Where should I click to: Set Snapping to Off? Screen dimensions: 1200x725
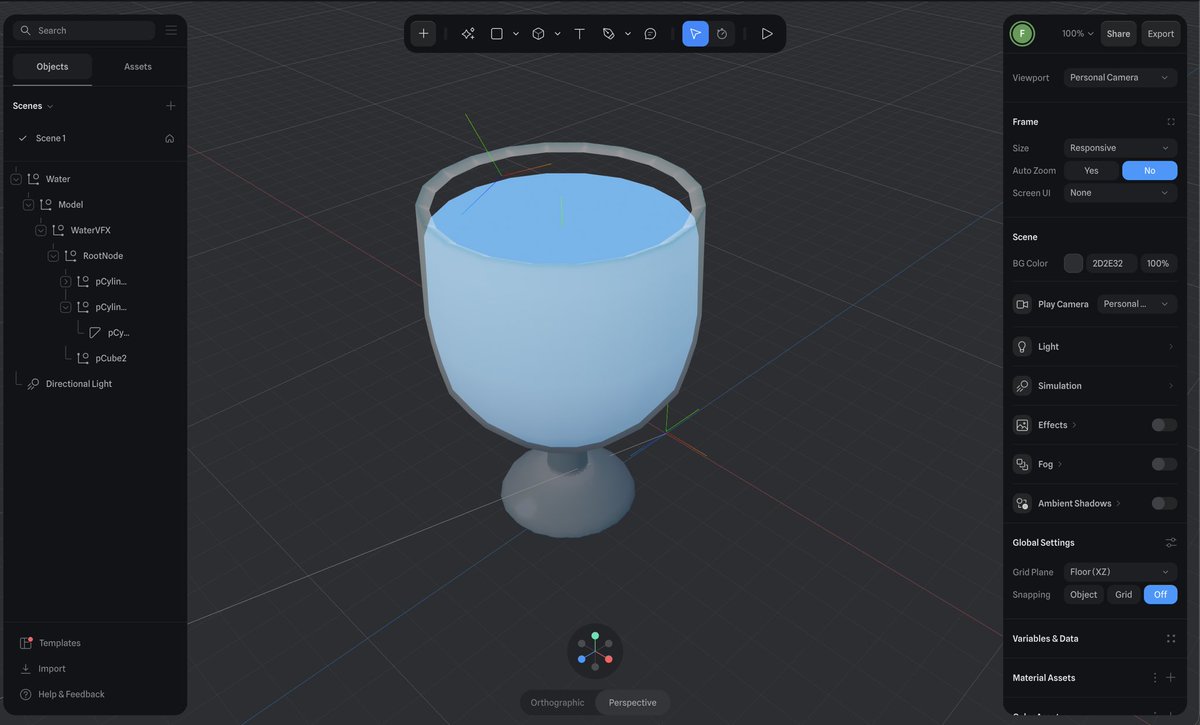pos(1161,595)
